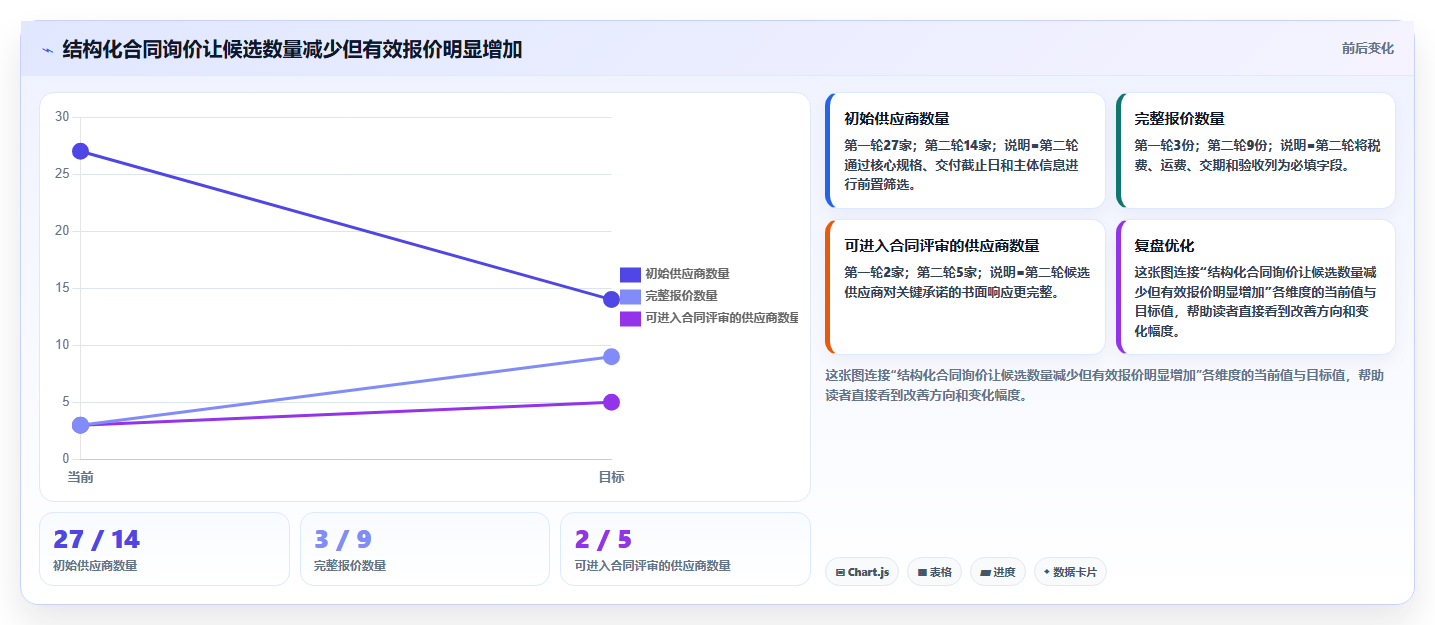Click the Chart.js tag
The height and width of the screenshot is (625, 1435).
click(862, 572)
